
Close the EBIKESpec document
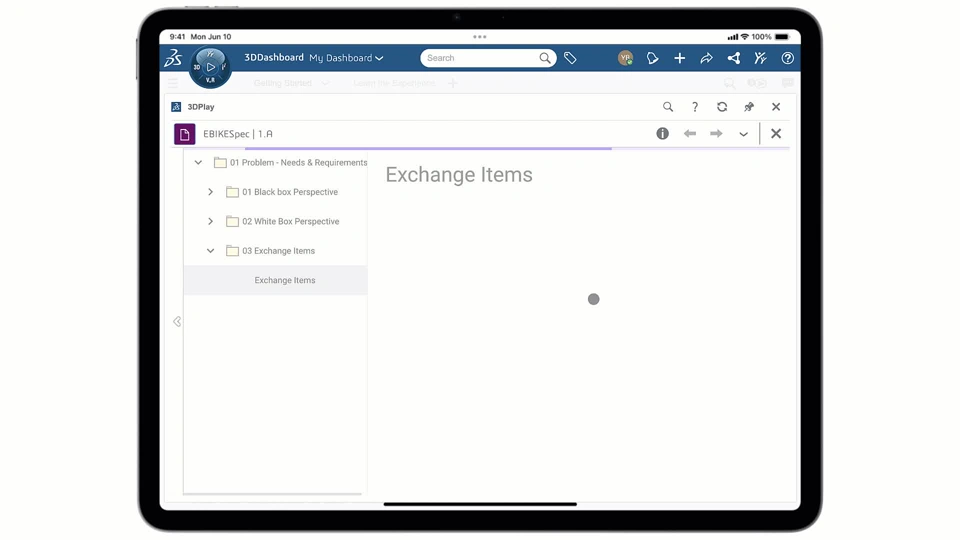776,133
